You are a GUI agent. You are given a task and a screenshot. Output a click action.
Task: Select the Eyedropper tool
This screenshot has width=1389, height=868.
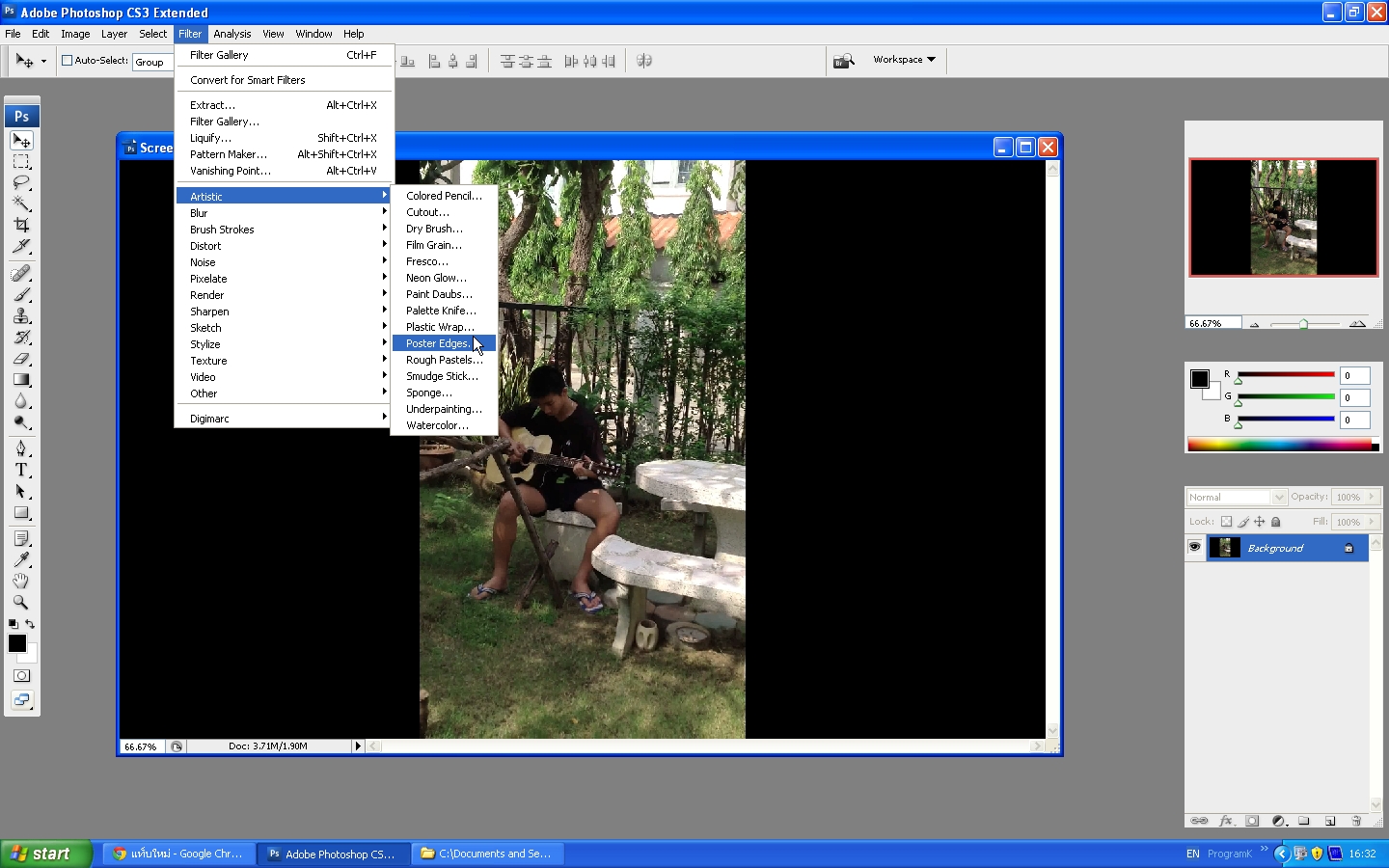21,559
